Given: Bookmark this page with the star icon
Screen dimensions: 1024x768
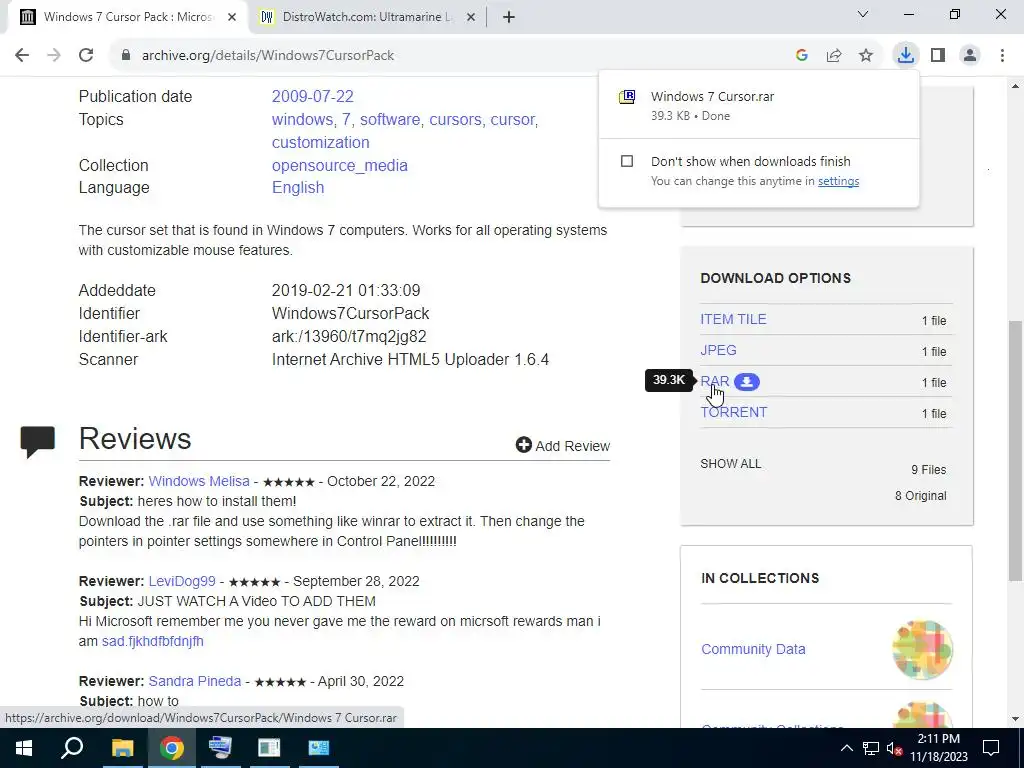Looking at the screenshot, I should 866,56.
